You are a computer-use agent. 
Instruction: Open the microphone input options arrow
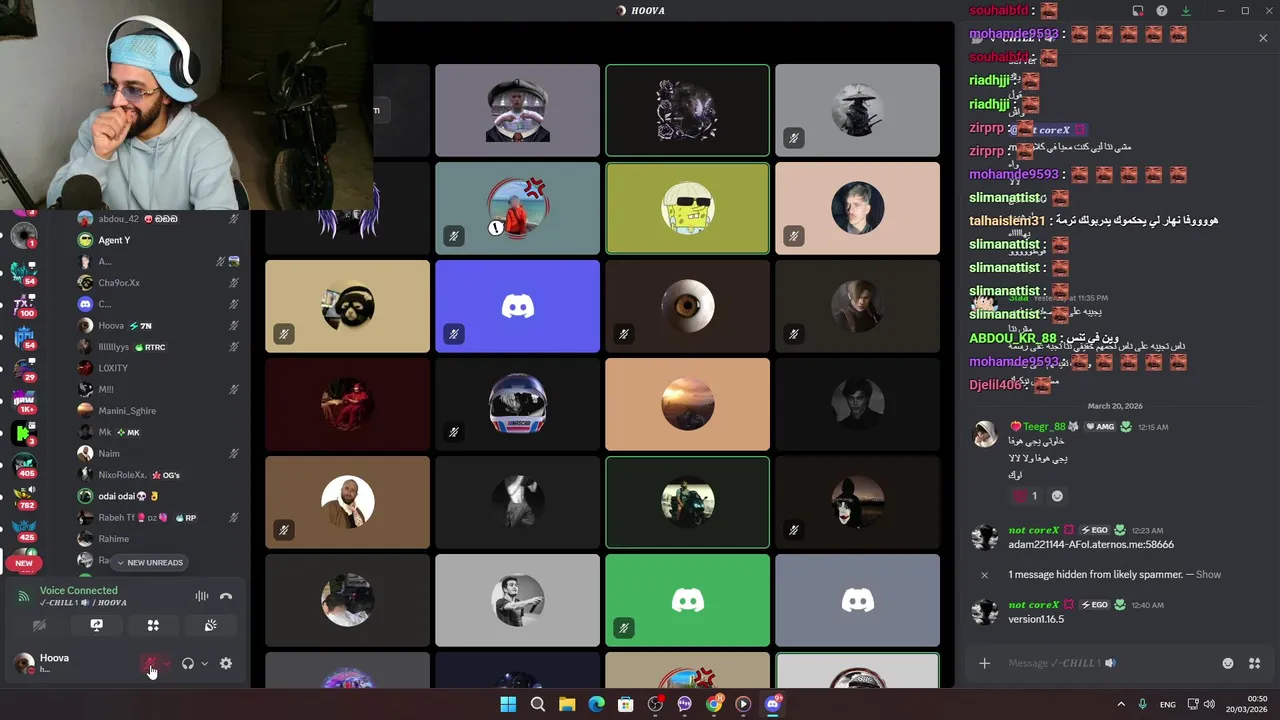pyautogui.click(x=166, y=663)
